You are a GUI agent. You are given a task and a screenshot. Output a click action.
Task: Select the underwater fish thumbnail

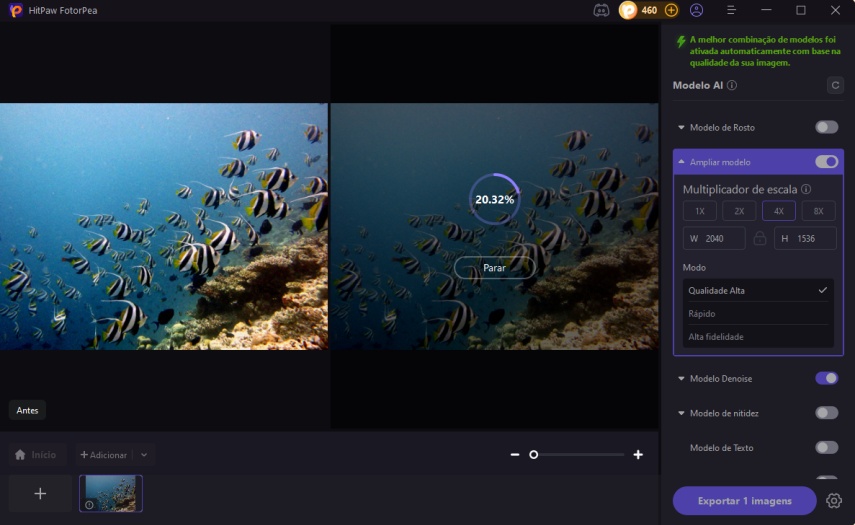pyautogui.click(x=111, y=493)
